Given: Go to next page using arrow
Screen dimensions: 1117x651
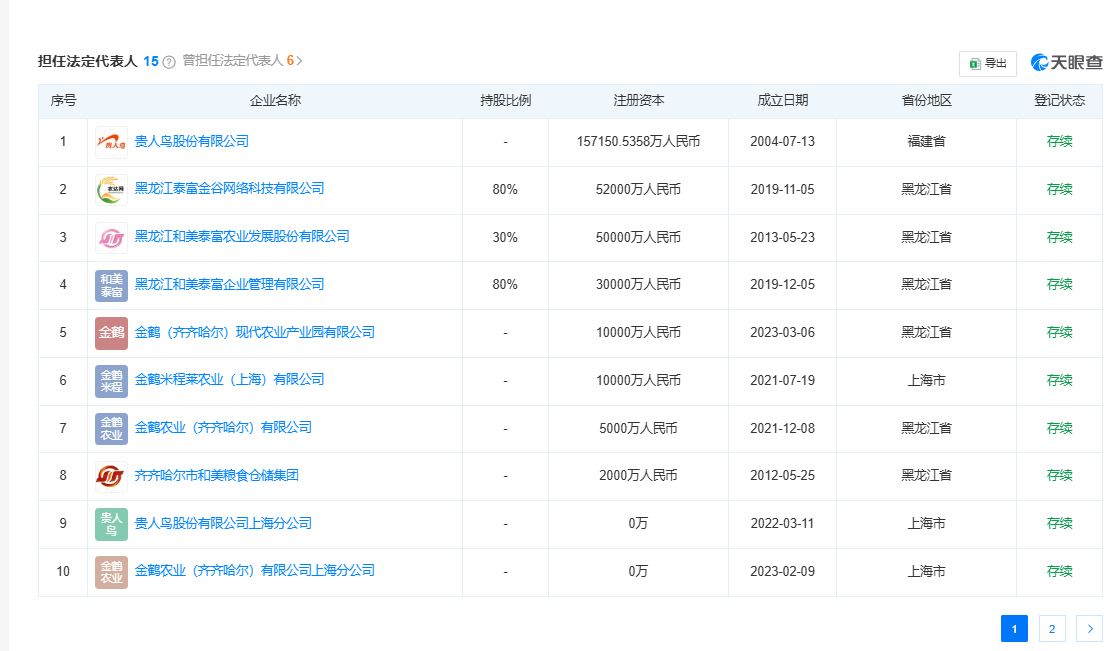Looking at the screenshot, I should (x=1089, y=629).
